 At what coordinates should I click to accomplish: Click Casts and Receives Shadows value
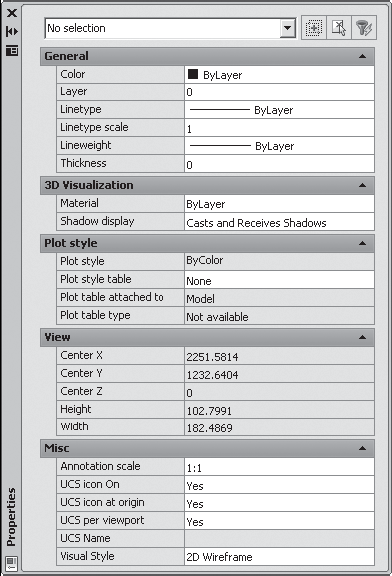click(279, 222)
